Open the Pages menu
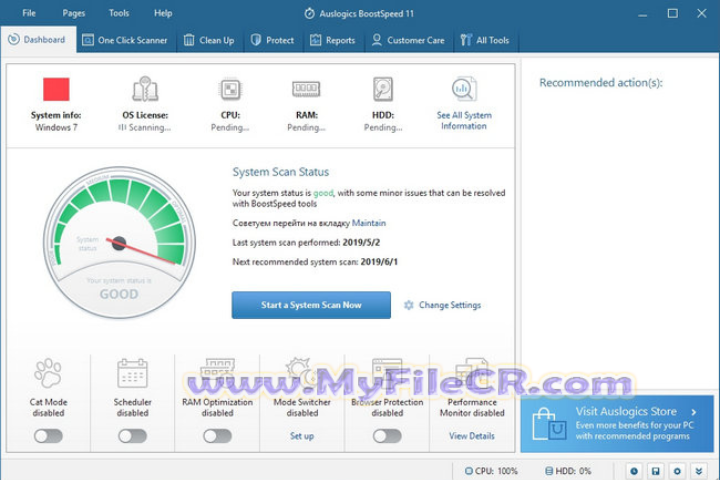Screen dimensions: 720x480 (x=73, y=13)
